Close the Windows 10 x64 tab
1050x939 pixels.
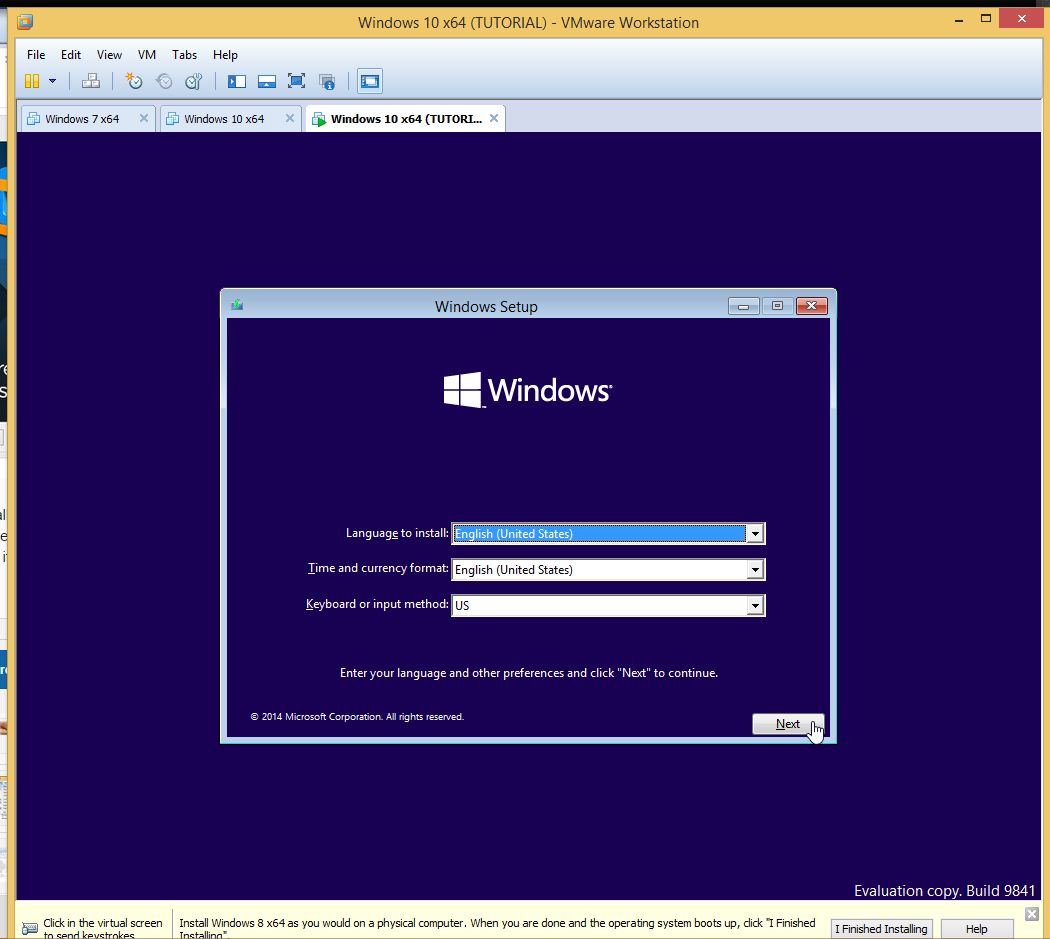[289, 119]
